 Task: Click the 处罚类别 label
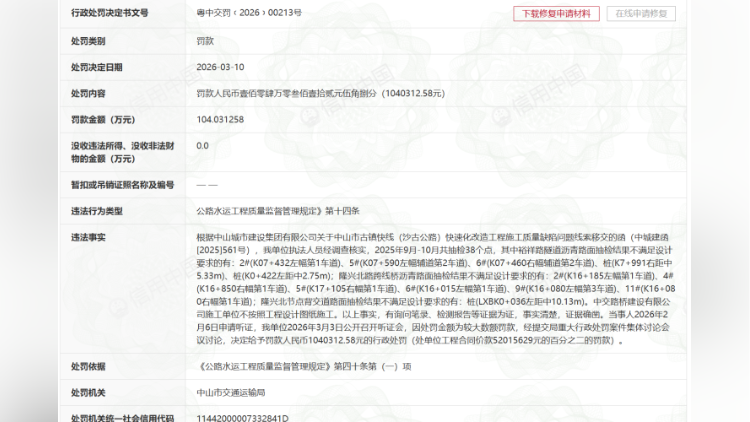[x=88, y=41]
